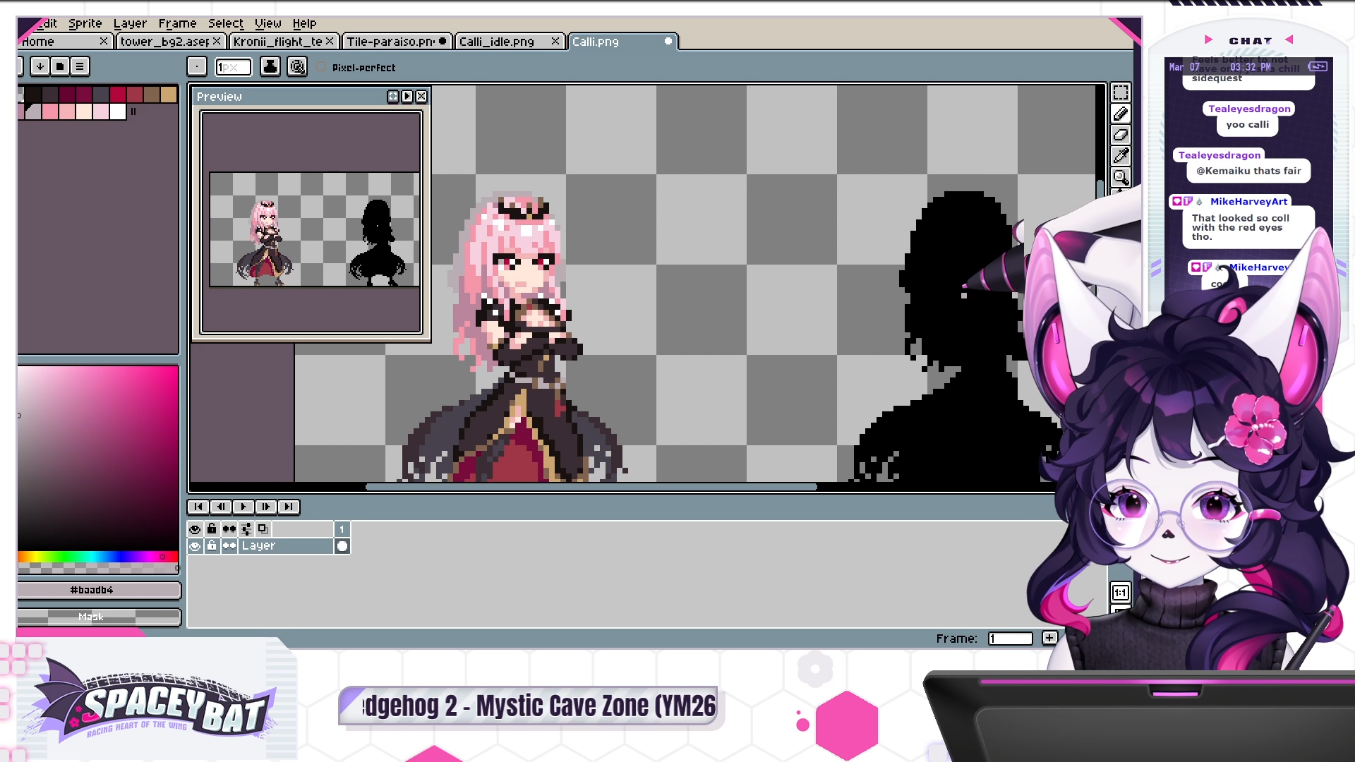Select the tan palette swatch
The image size is (1355, 762).
click(x=169, y=94)
